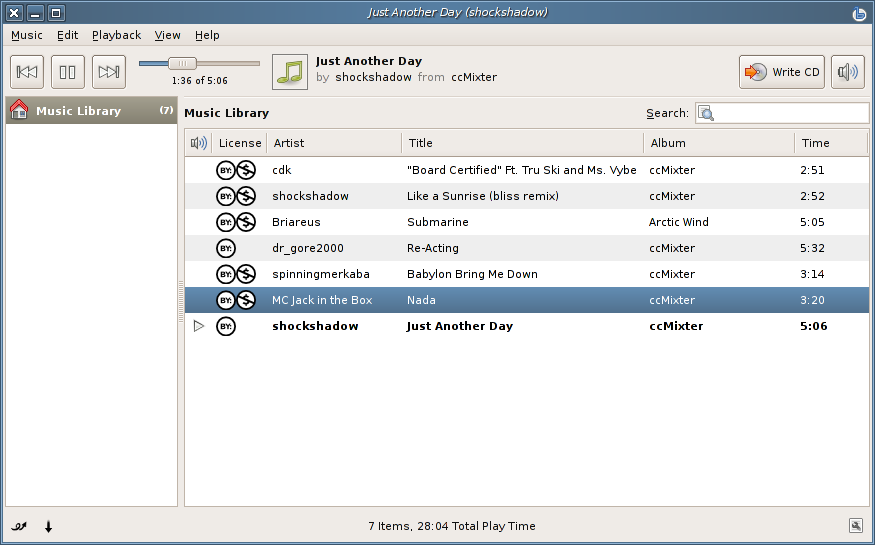Click 'shockshadow' artist link in now playing
The width and height of the screenshot is (875, 545).
[373, 78]
